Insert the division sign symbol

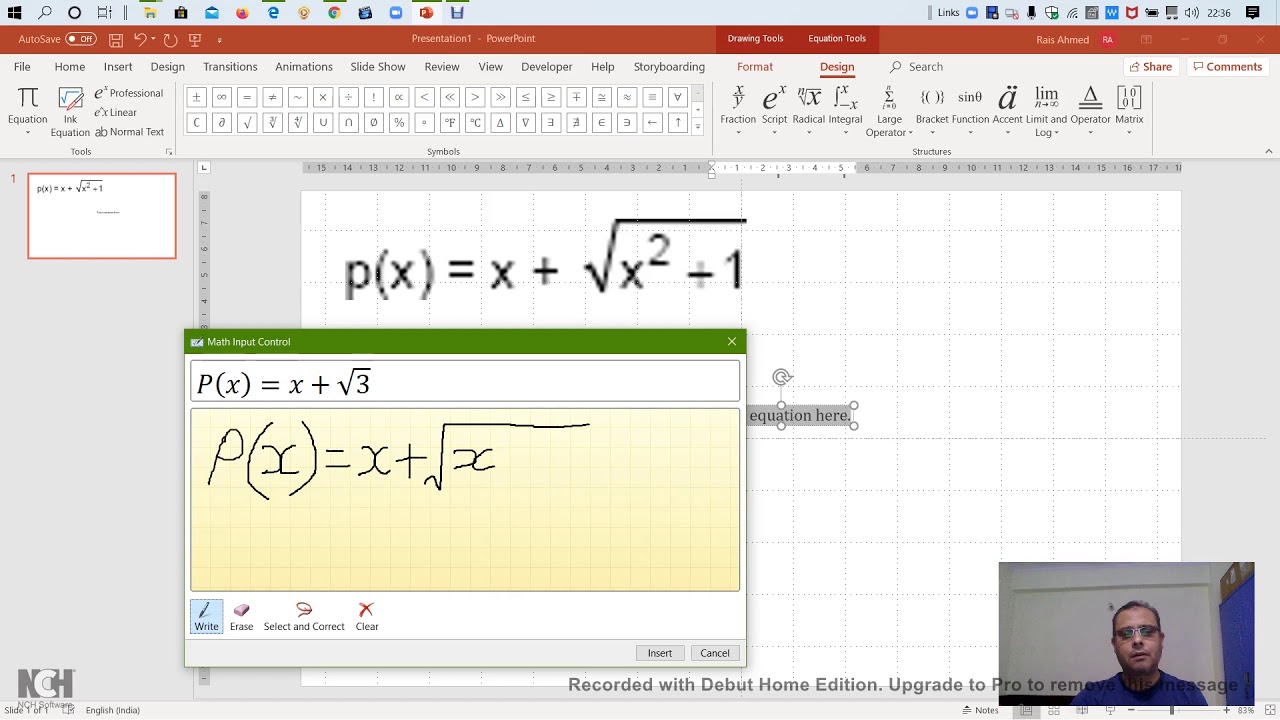coord(348,97)
